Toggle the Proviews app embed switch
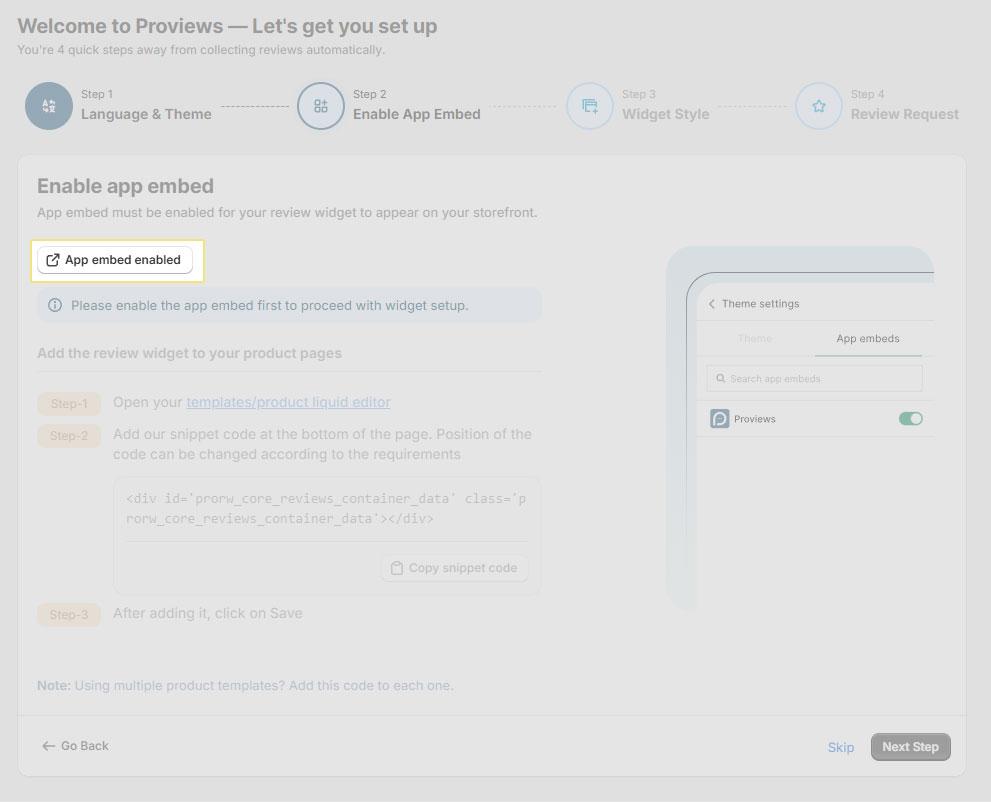 click(910, 418)
